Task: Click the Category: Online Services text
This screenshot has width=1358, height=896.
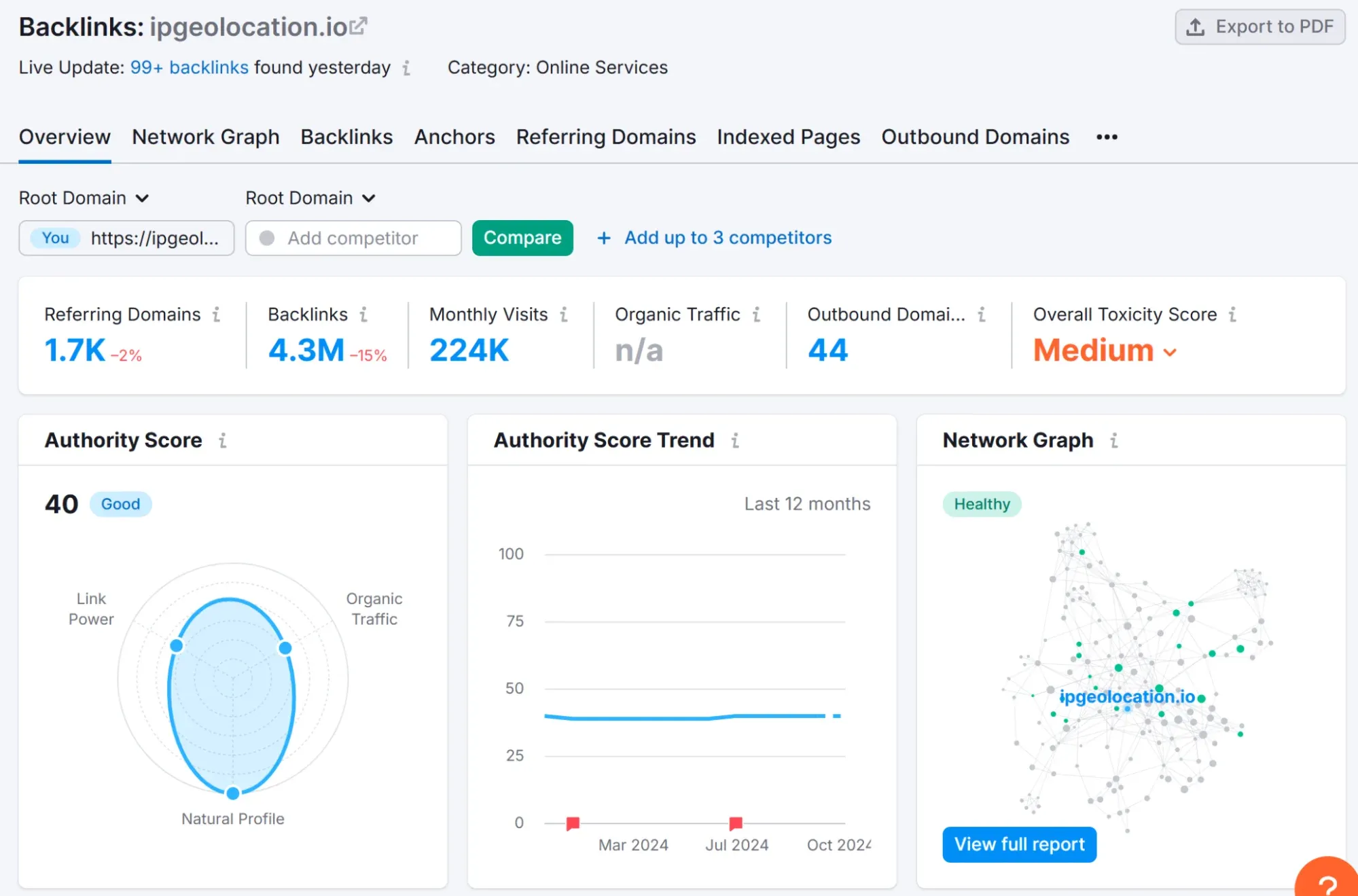Action: coord(558,68)
